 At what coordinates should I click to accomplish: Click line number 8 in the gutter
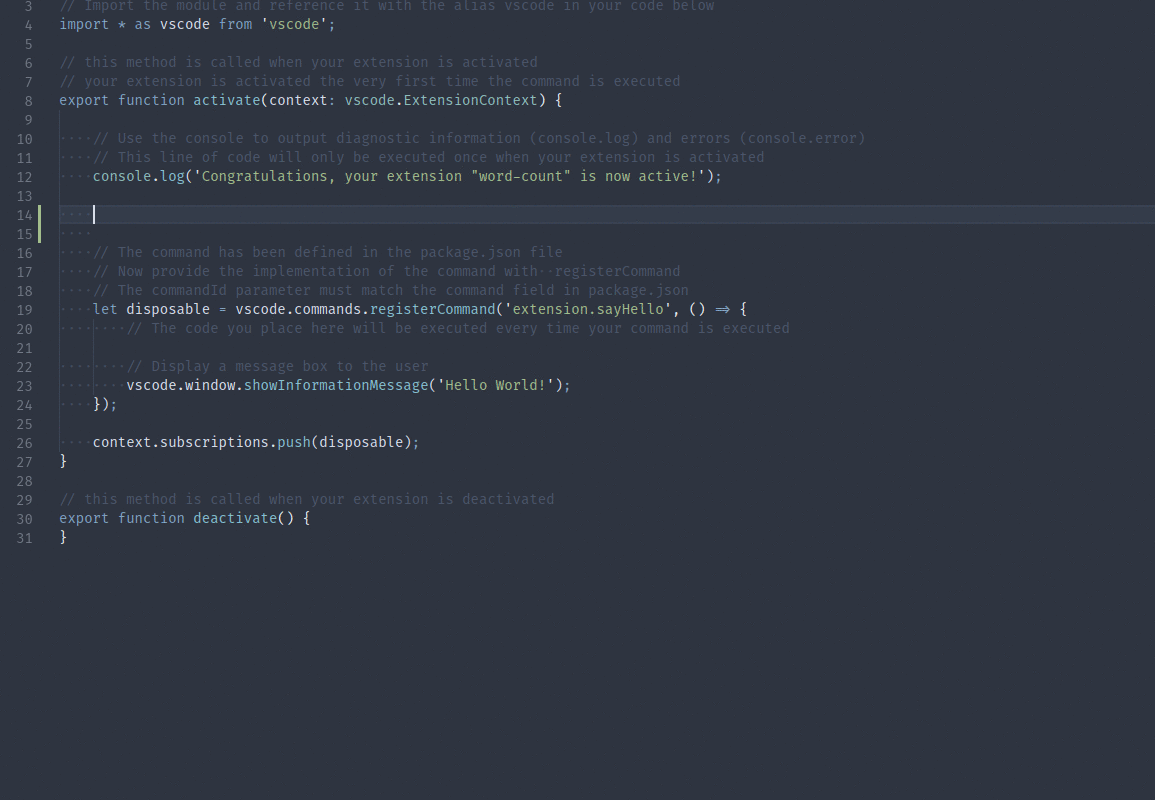pos(24,100)
